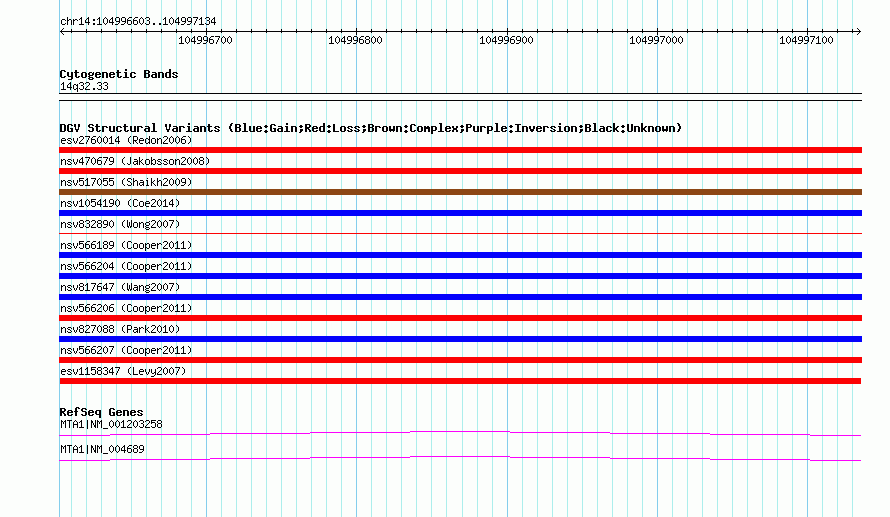
Task: Click the red nsv470679 (Jakobsson2008) bar
Action: click(460, 171)
